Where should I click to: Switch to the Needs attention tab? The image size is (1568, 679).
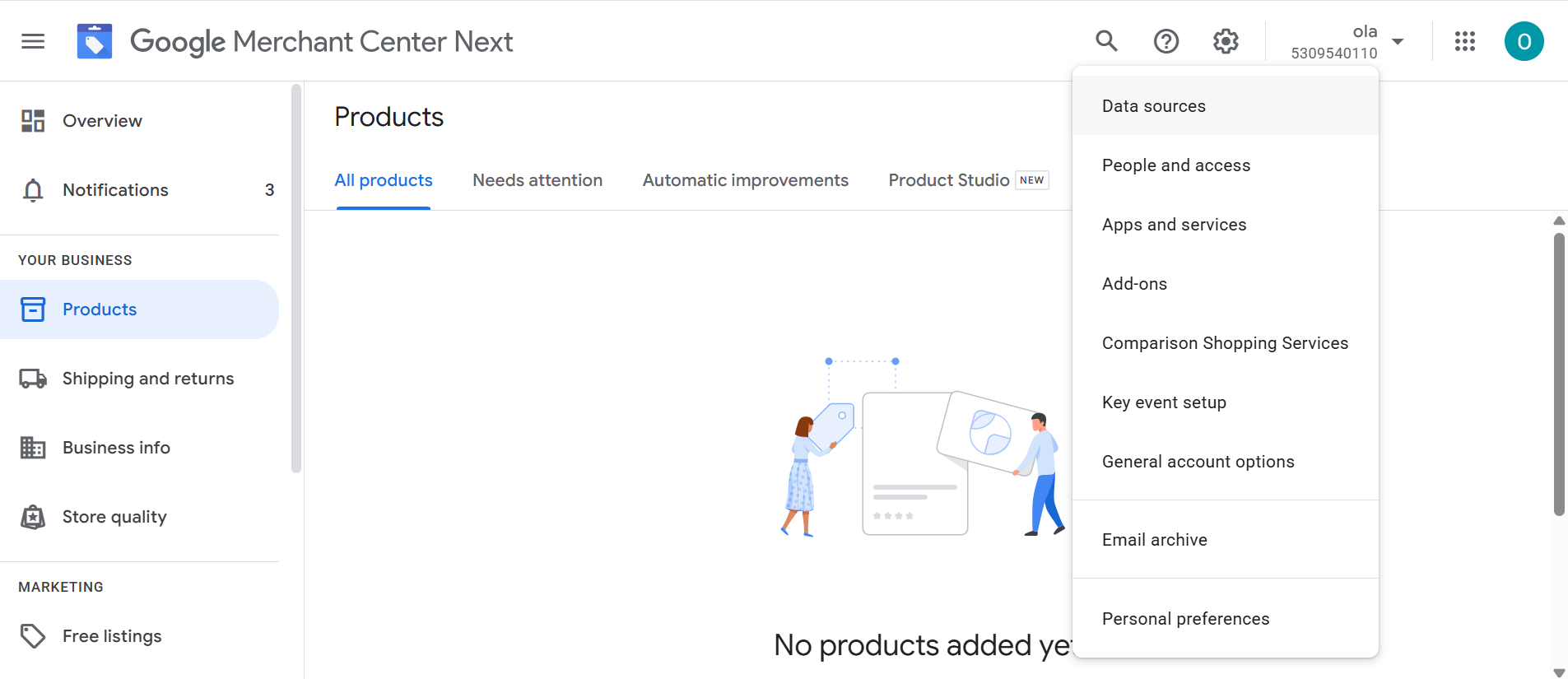coord(537,180)
